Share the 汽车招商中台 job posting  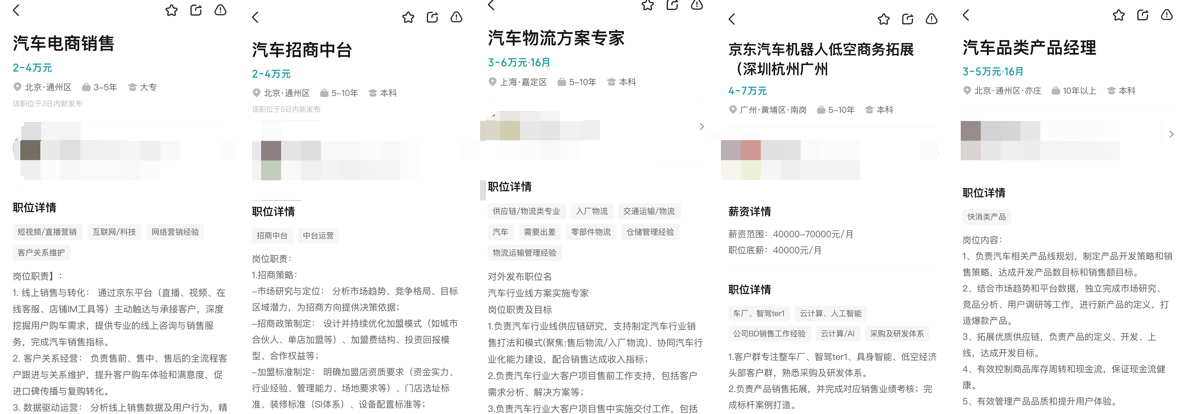tap(432, 17)
